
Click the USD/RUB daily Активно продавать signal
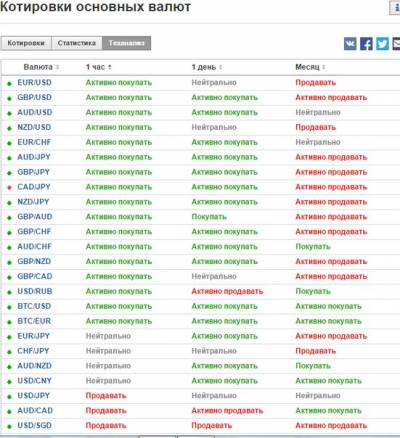pos(227,291)
